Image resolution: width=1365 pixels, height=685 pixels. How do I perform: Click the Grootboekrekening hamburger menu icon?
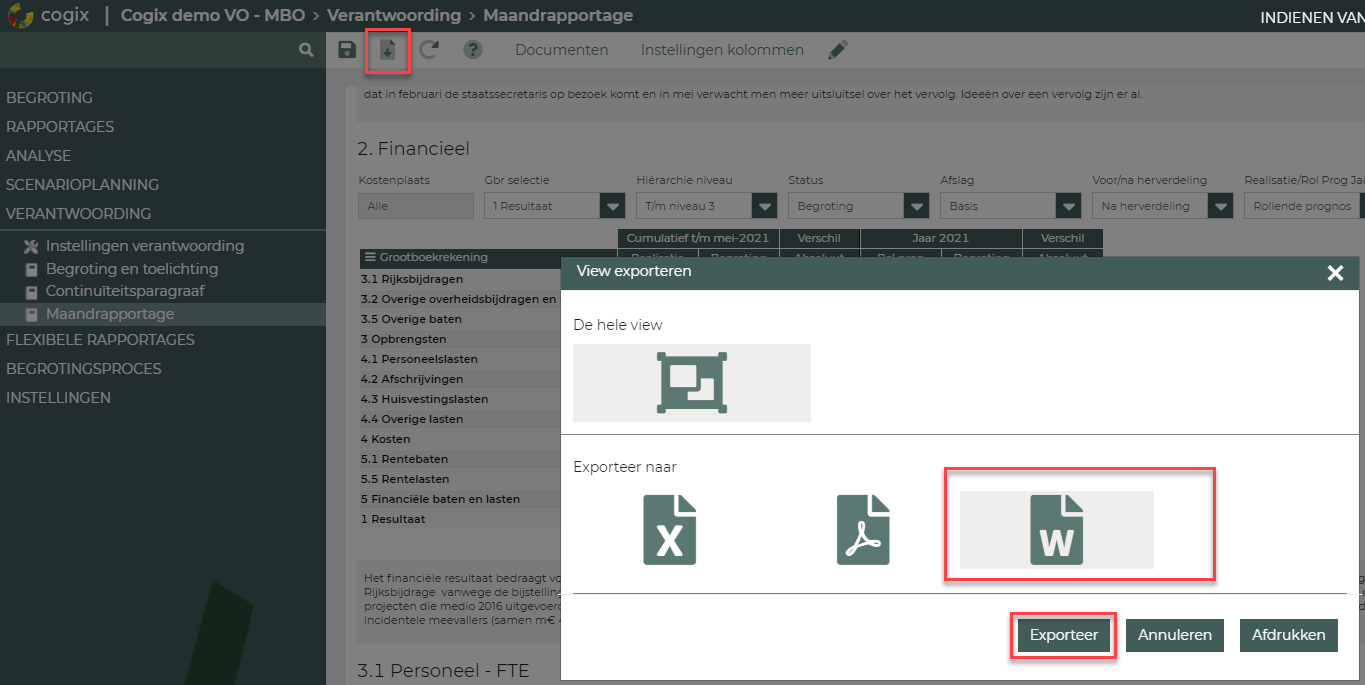[369, 258]
